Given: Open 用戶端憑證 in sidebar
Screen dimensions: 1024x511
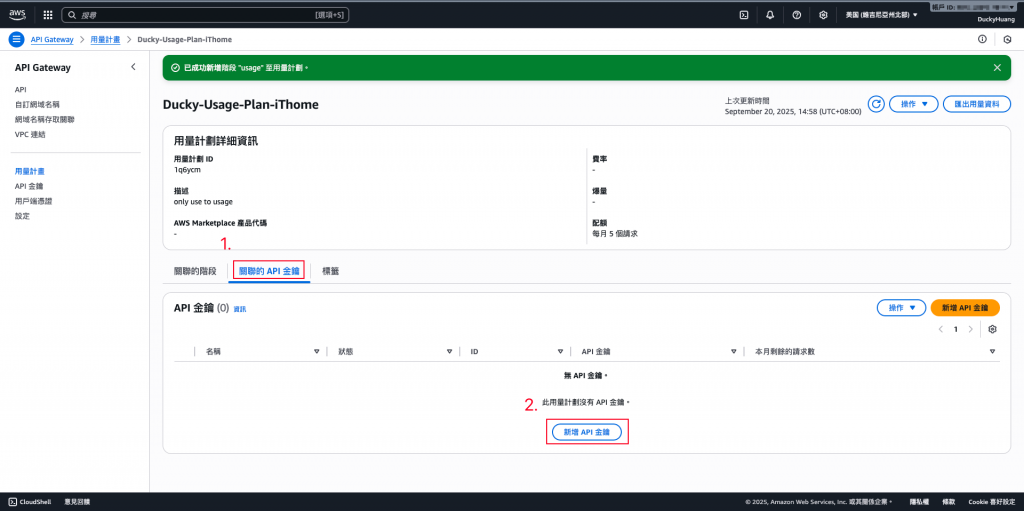Looking at the screenshot, I should (x=33, y=201).
